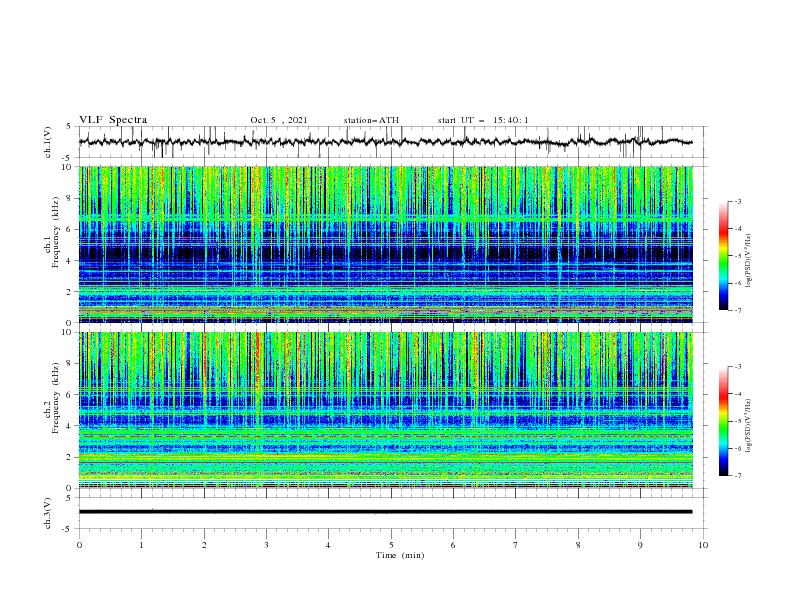Click the ch.1 'Frequency (kHz)' axis label

[56, 233]
